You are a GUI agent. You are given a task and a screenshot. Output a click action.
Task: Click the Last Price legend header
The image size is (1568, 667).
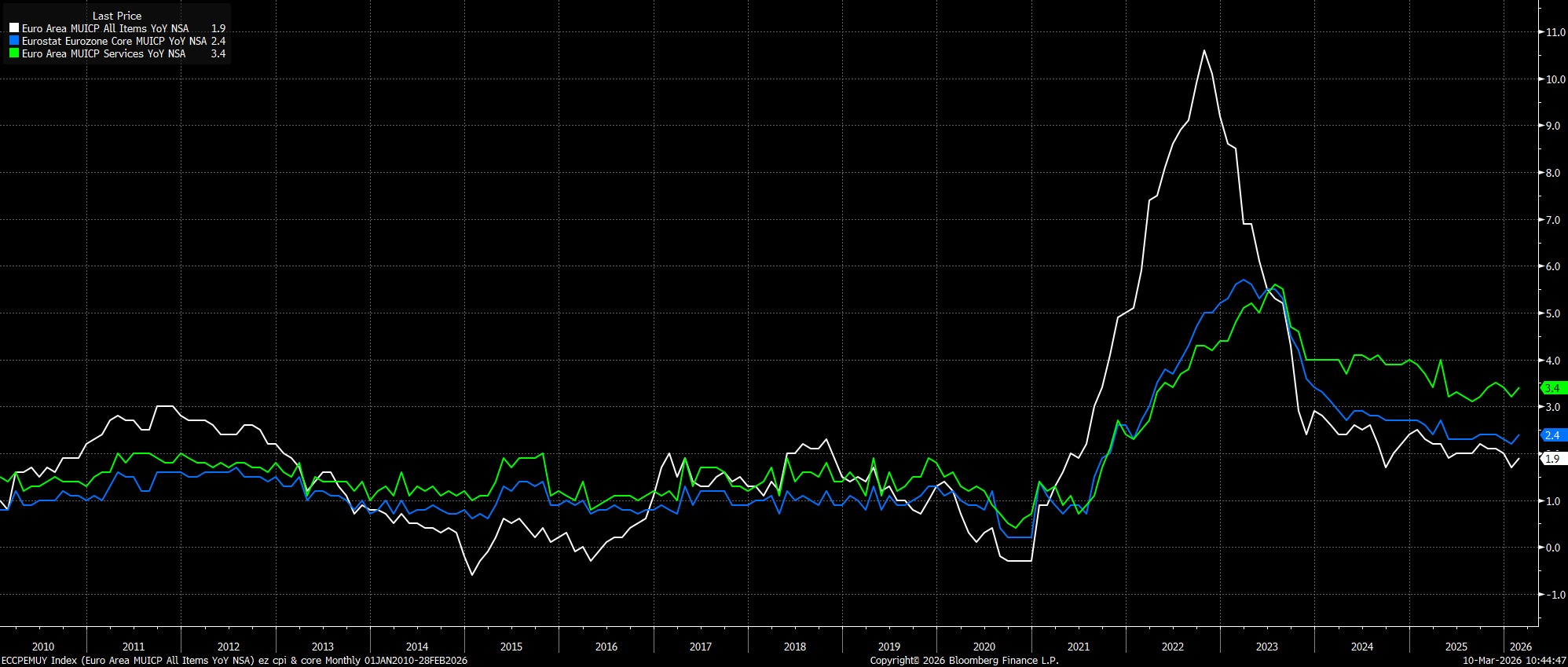117,16
